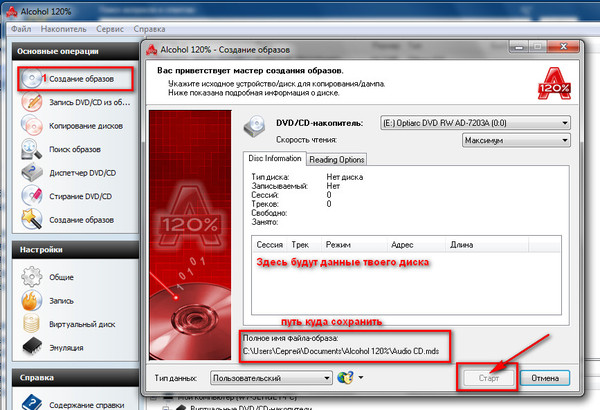Screen dimensions: 600x410
Task: Click the image file path Audio CD.mds
Action: (341, 351)
